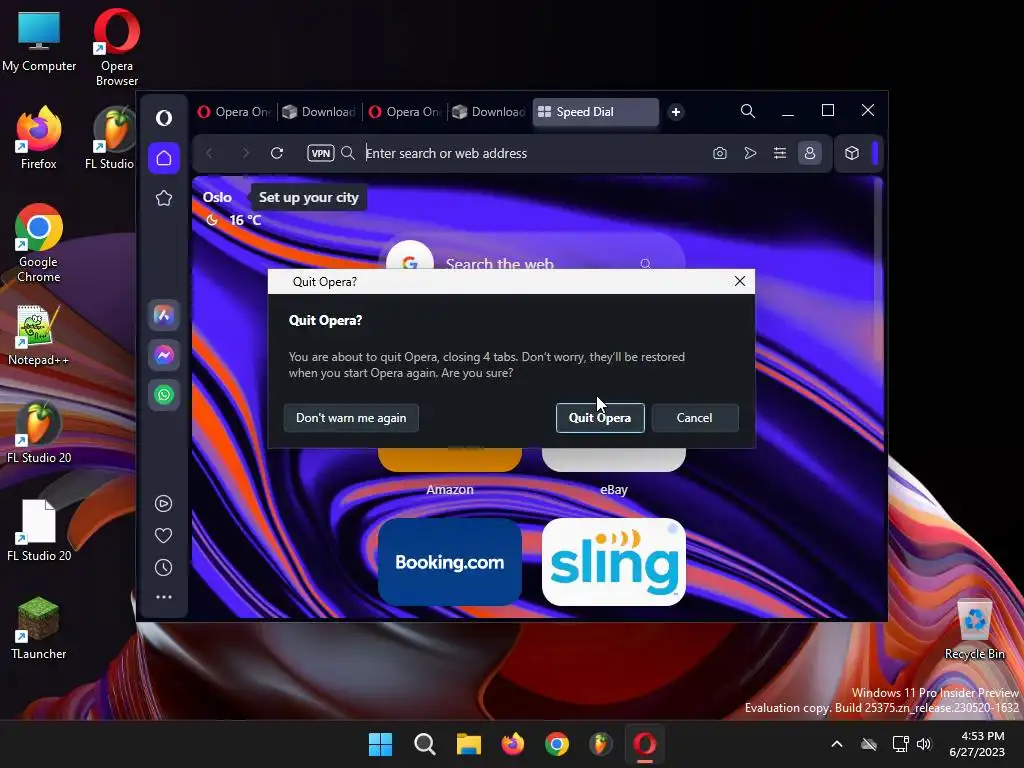Open the Aria AI sidebar icon
The width and height of the screenshot is (1024, 768).
click(164, 315)
